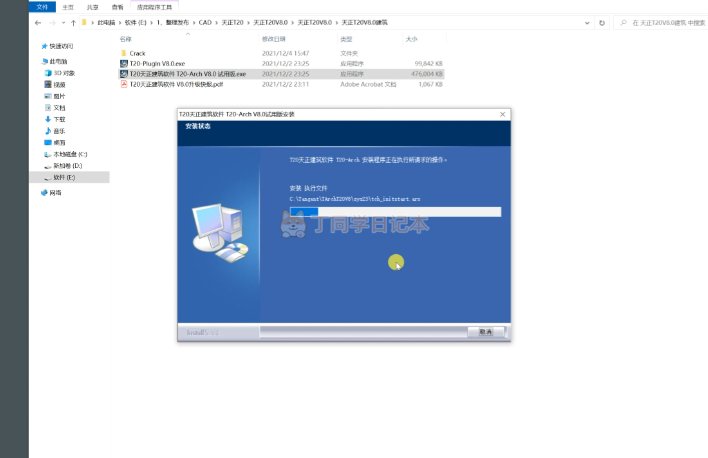Refresh the current folder

pyautogui.click(x=602, y=23)
